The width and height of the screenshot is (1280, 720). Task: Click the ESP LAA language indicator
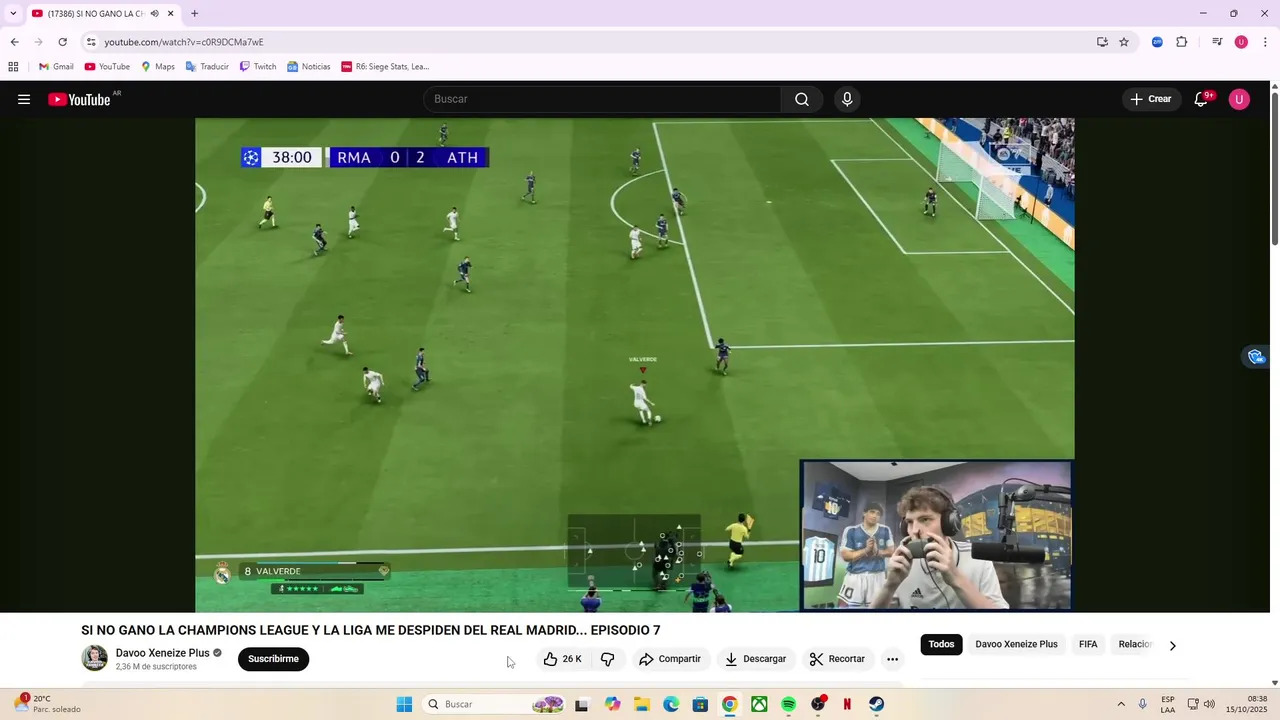[x=1168, y=704]
